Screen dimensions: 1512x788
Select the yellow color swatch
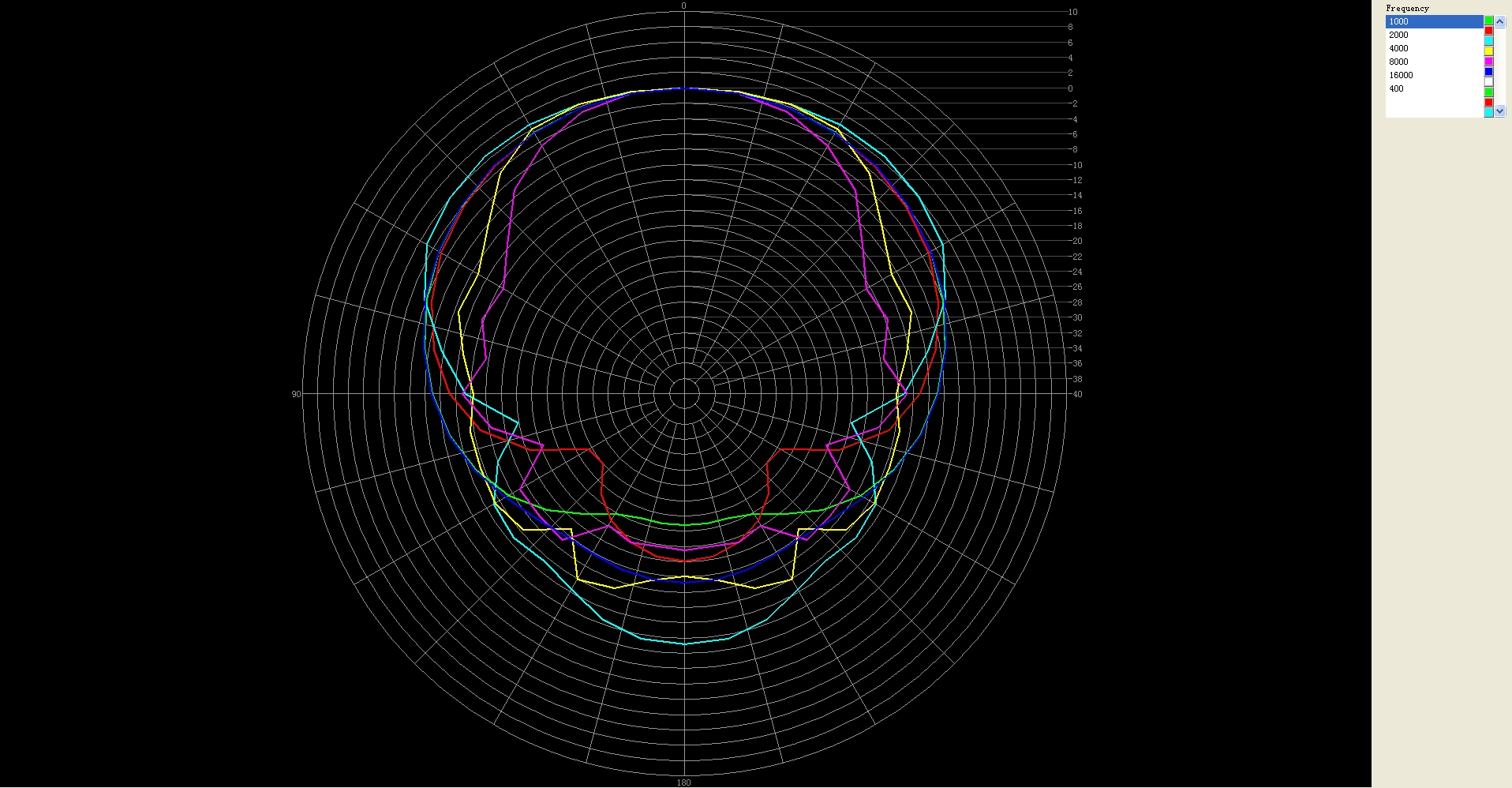click(1488, 51)
